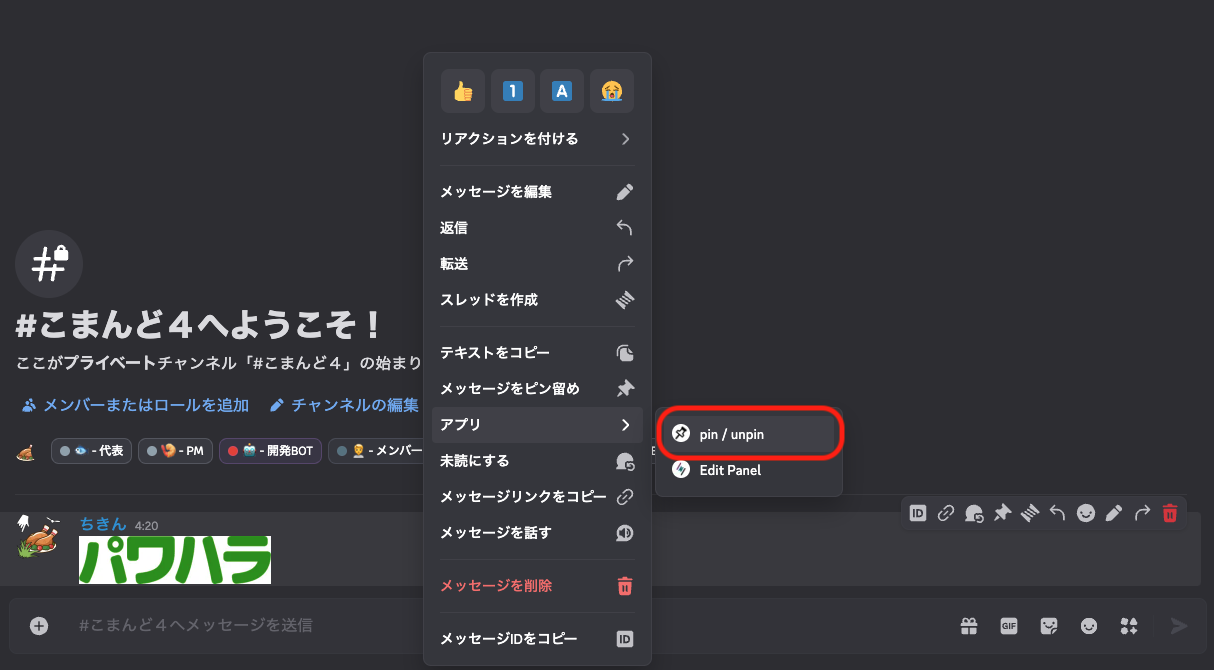Image resolution: width=1214 pixels, height=670 pixels.
Task: Open the green パワハラ image
Action: pyautogui.click(x=175, y=560)
